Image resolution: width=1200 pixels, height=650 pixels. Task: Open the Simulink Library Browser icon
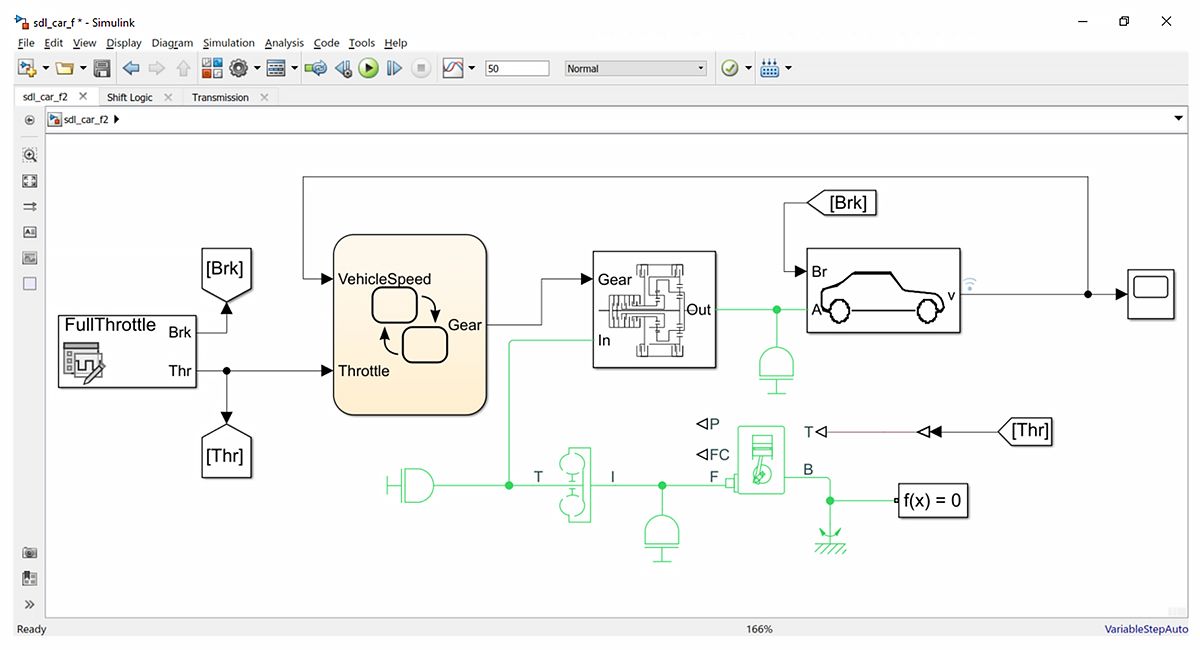coord(212,68)
